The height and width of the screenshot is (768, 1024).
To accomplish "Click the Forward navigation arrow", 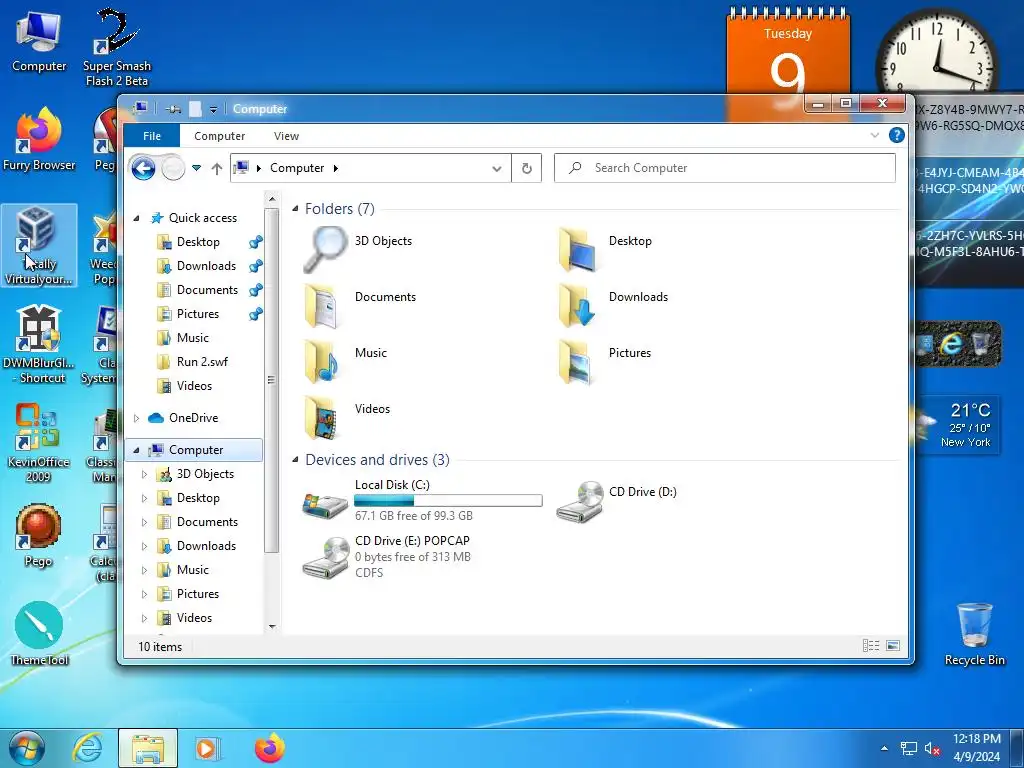I will point(173,168).
